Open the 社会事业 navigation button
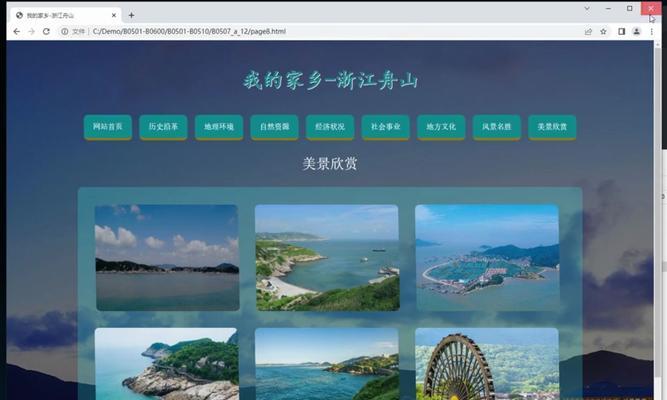667x400 pixels. (385, 127)
